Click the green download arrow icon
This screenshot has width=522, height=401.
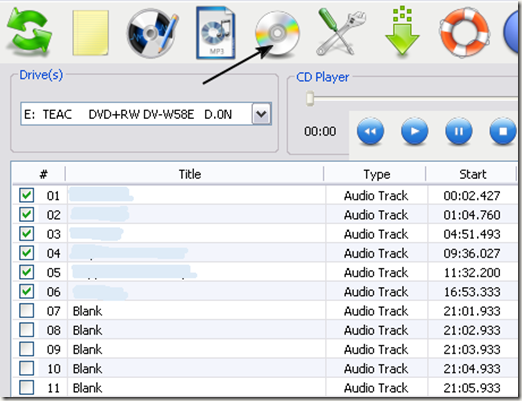pos(402,31)
